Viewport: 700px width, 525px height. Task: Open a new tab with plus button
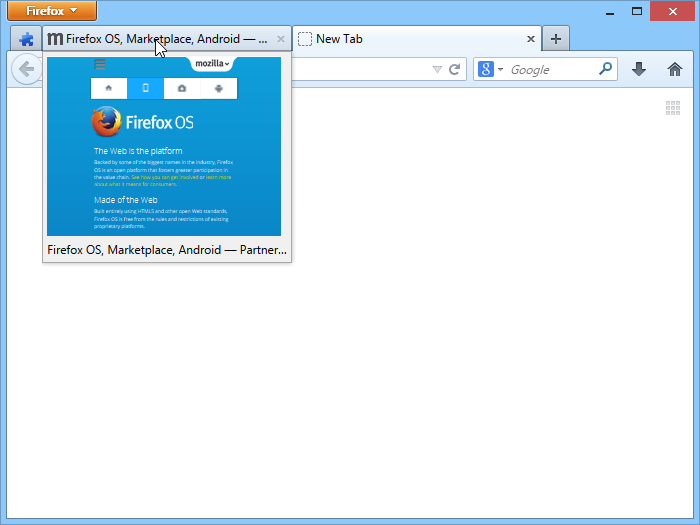pos(556,40)
